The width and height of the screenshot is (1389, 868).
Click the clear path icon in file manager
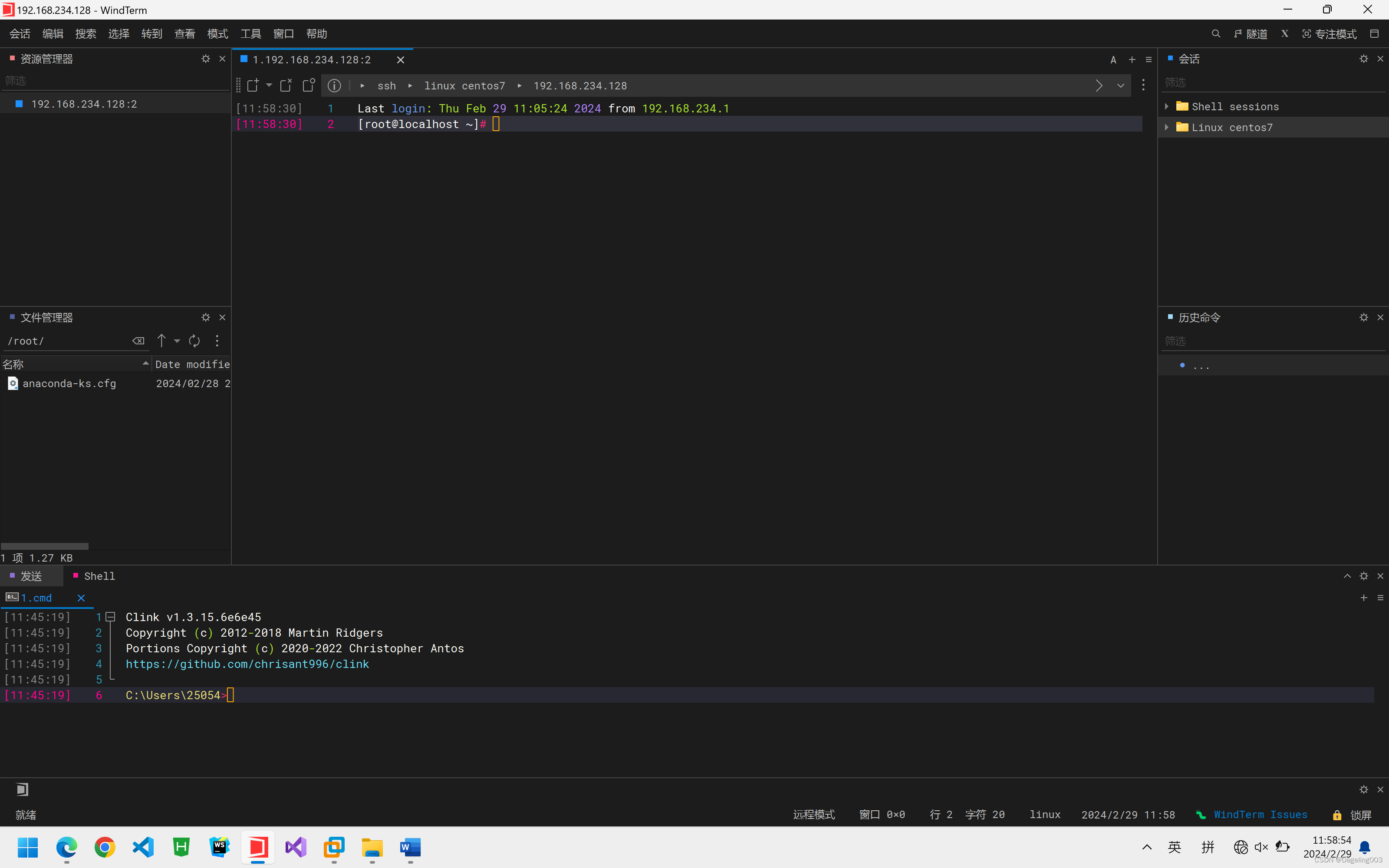coord(138,341)
